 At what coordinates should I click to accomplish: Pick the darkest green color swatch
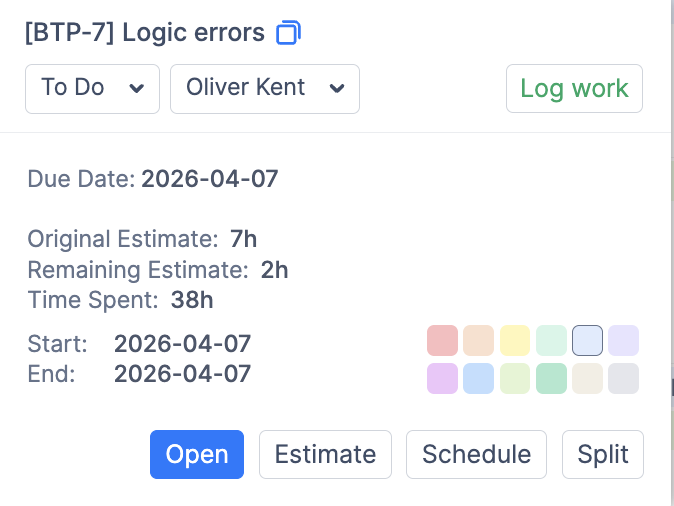551,378
